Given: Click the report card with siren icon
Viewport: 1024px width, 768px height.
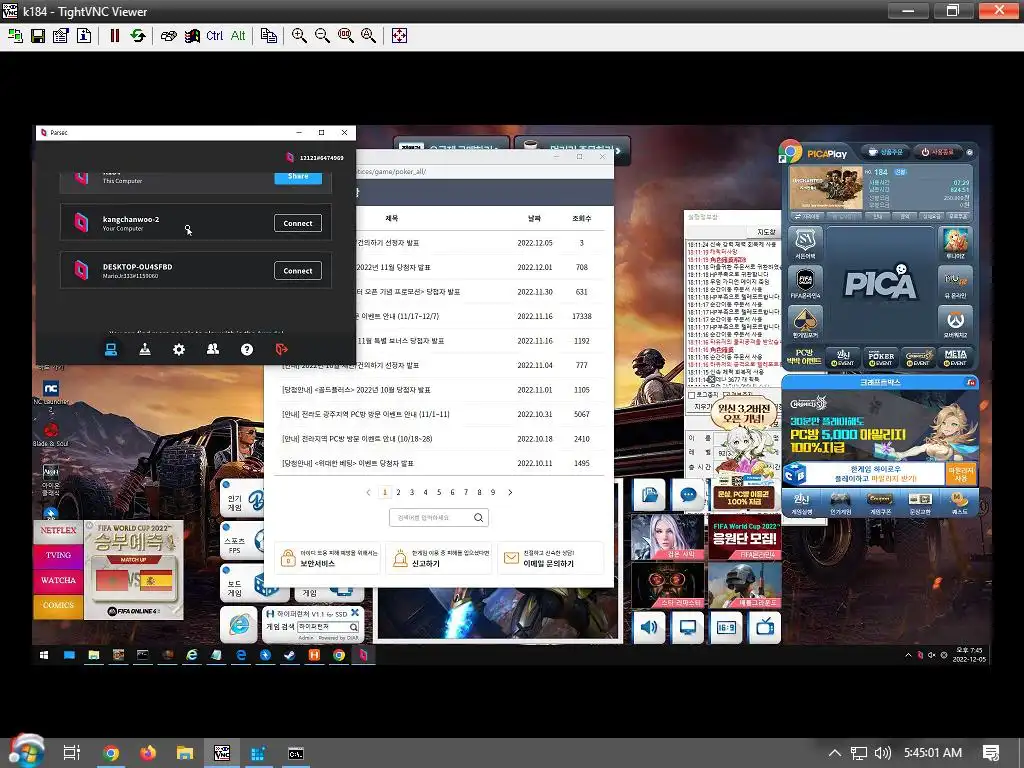Looking at the screenshot, I should click(x=438, y=558).
